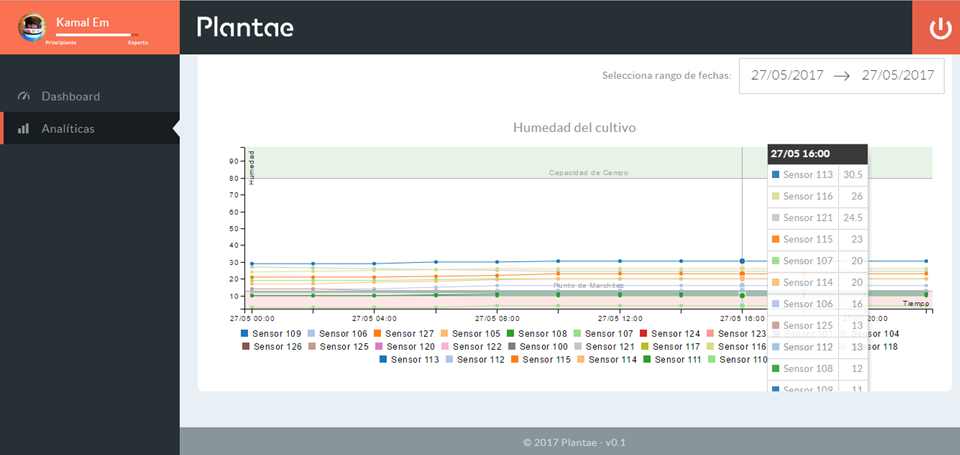Click the Plantae logo
Viewport: 960px width, 455px height.
tap(245, 27)
